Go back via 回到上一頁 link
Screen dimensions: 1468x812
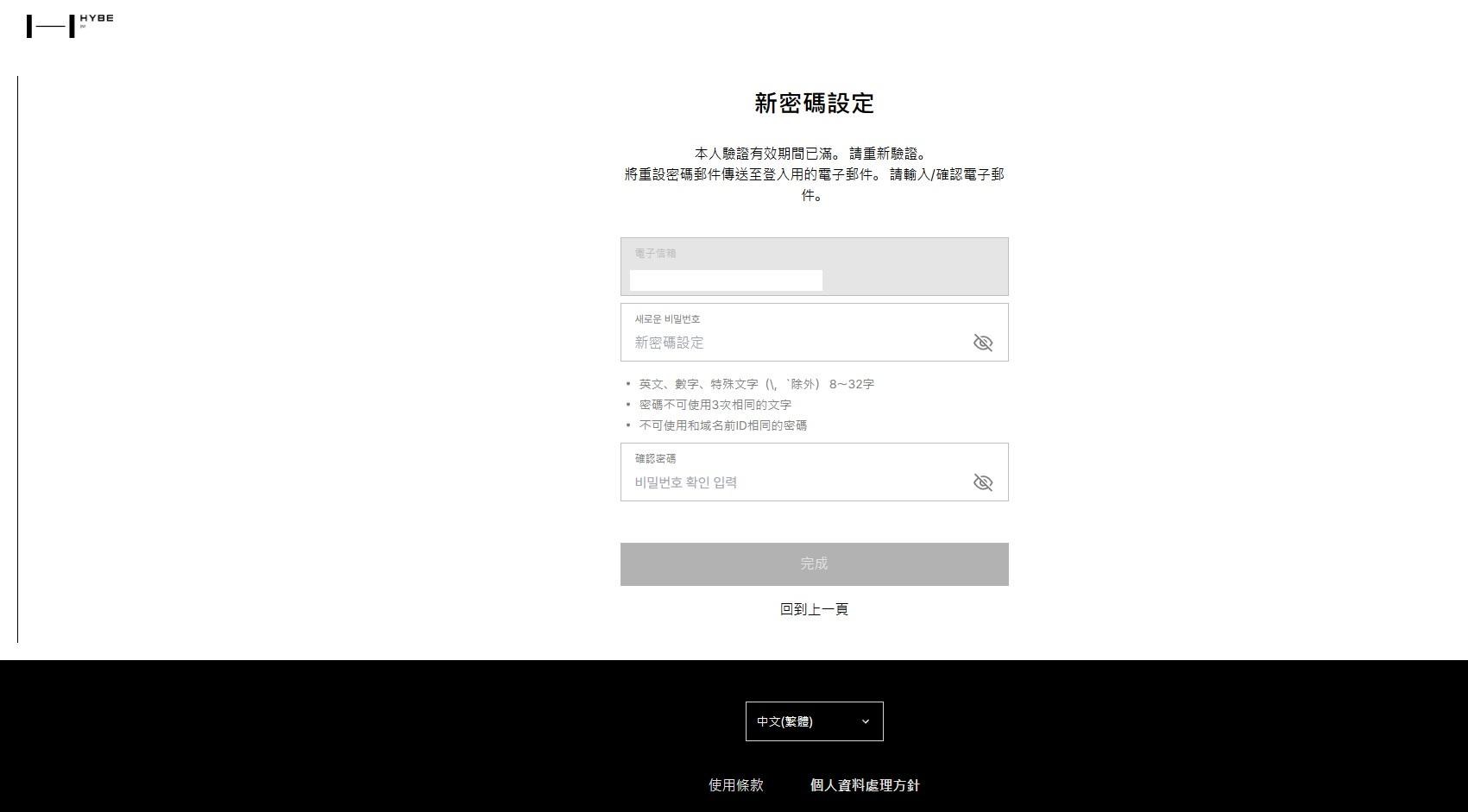point(814,609)
